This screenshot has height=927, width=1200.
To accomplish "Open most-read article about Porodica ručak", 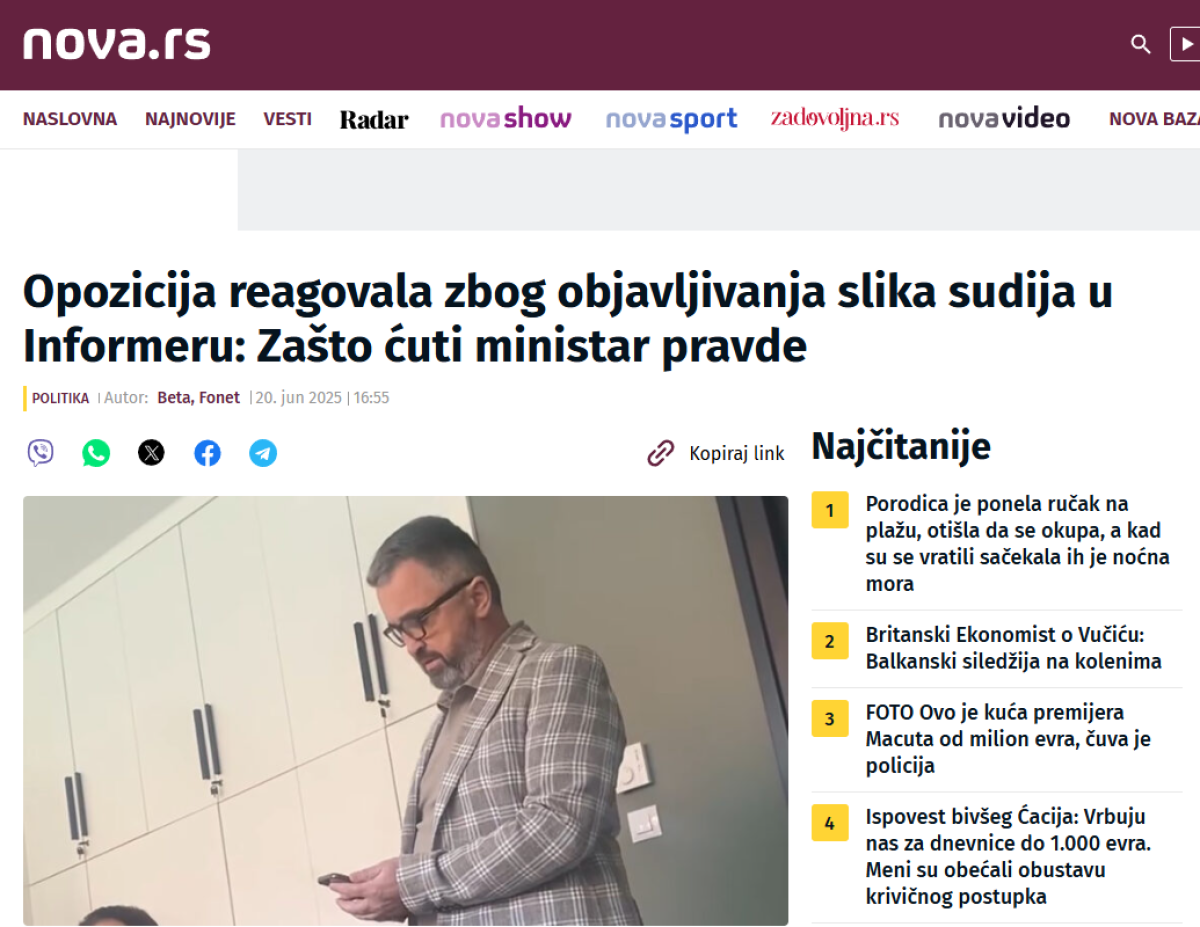I will pyautogui.click(x=1017, y=544).
